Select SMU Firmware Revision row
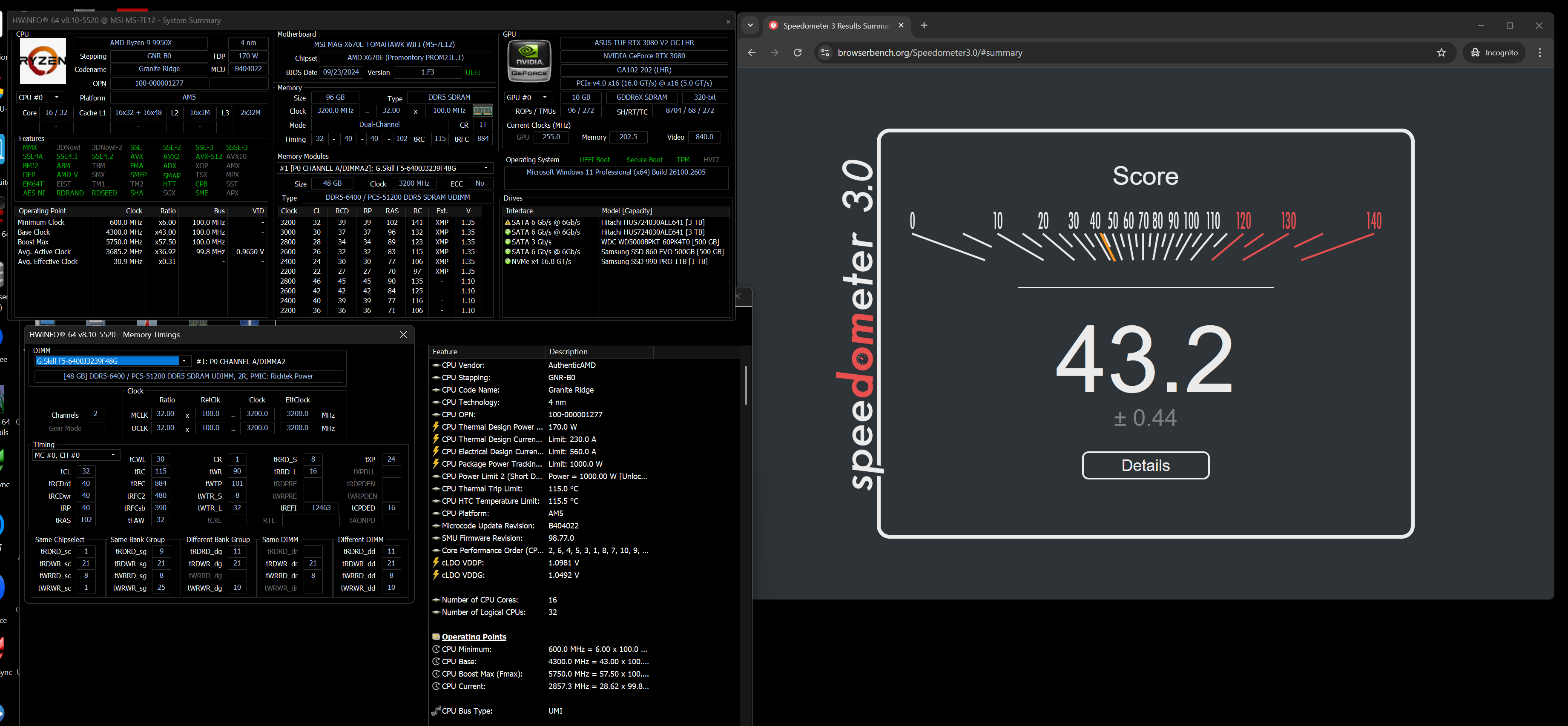This screenshot has width=1568, height=726. [x=540, y=538]
